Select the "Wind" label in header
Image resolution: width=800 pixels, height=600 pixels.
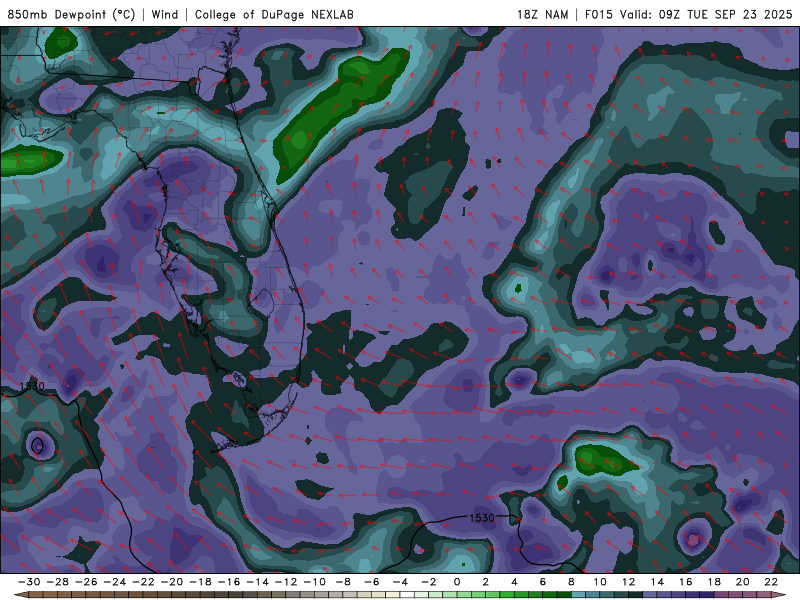point(165,14)
